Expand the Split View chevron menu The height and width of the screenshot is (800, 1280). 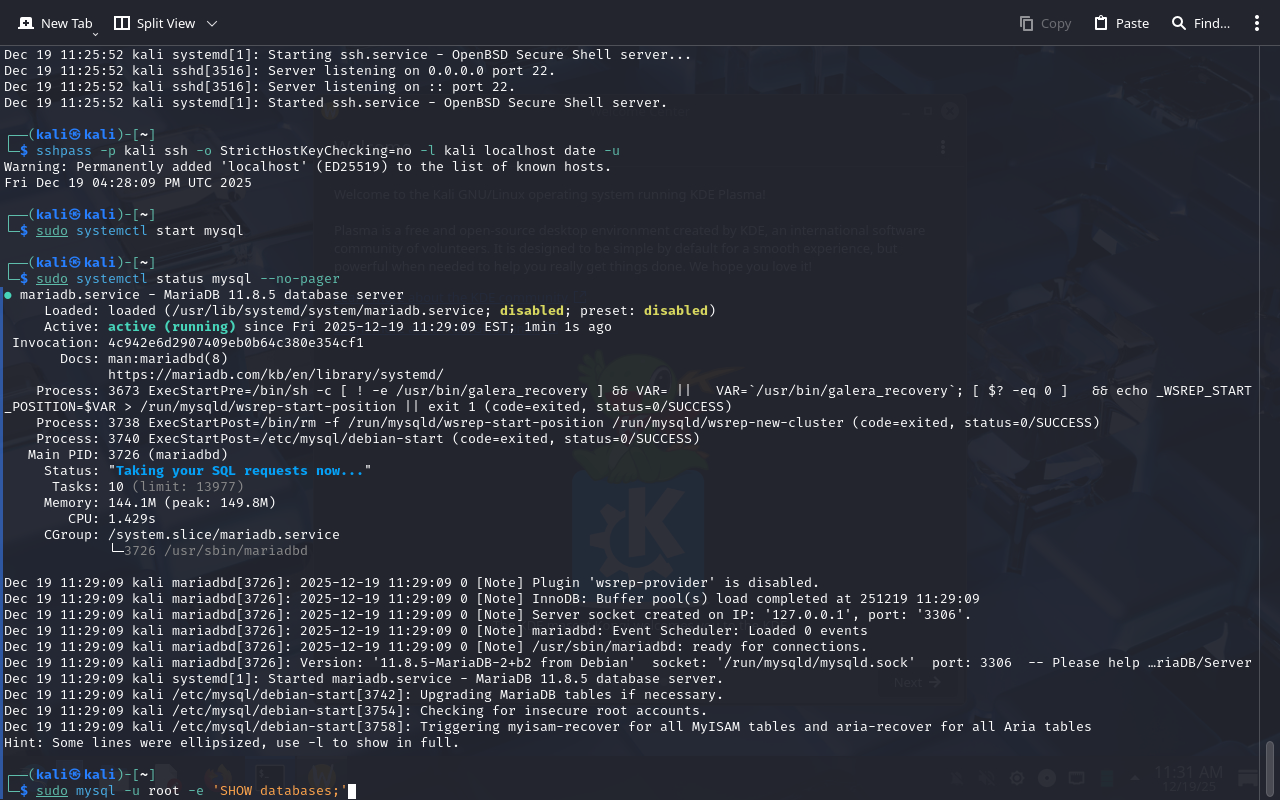[x=211, y=23]
